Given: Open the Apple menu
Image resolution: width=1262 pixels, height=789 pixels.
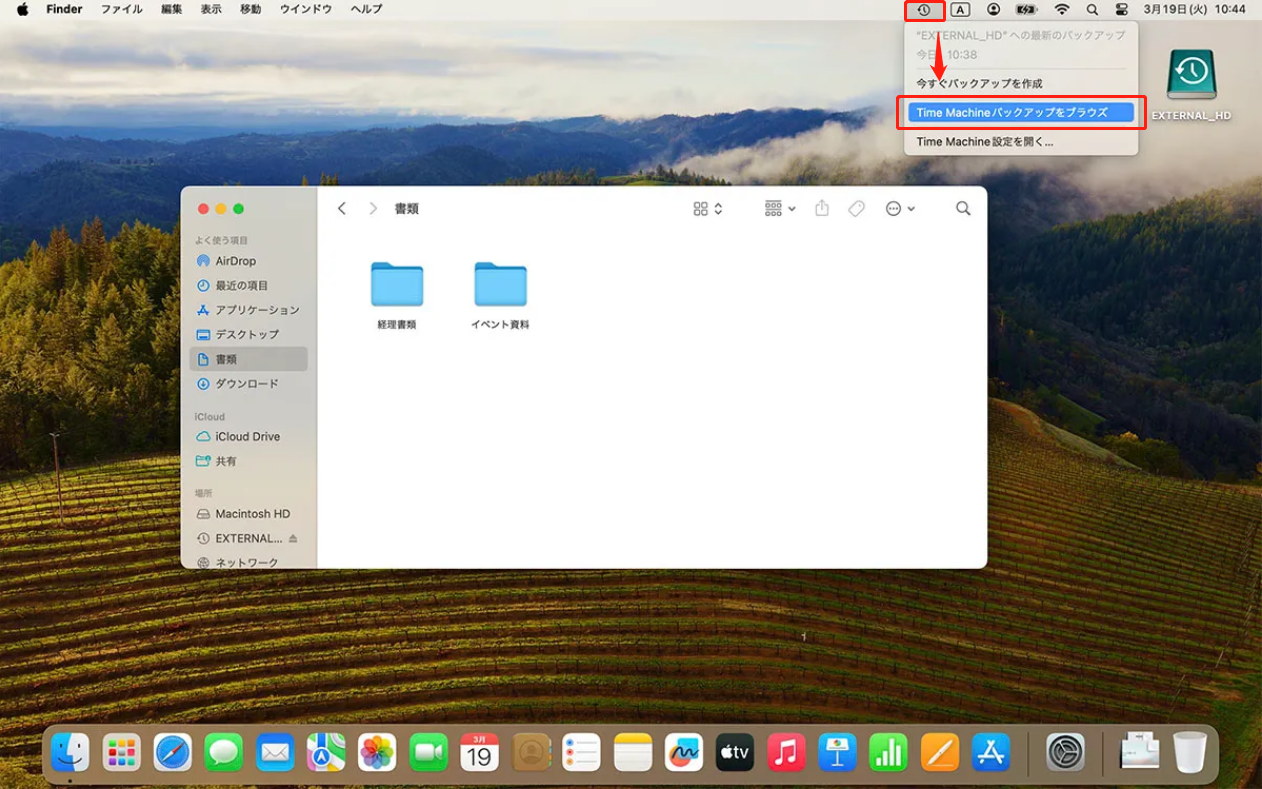Looking at the screenshot, I should (22, 9).
